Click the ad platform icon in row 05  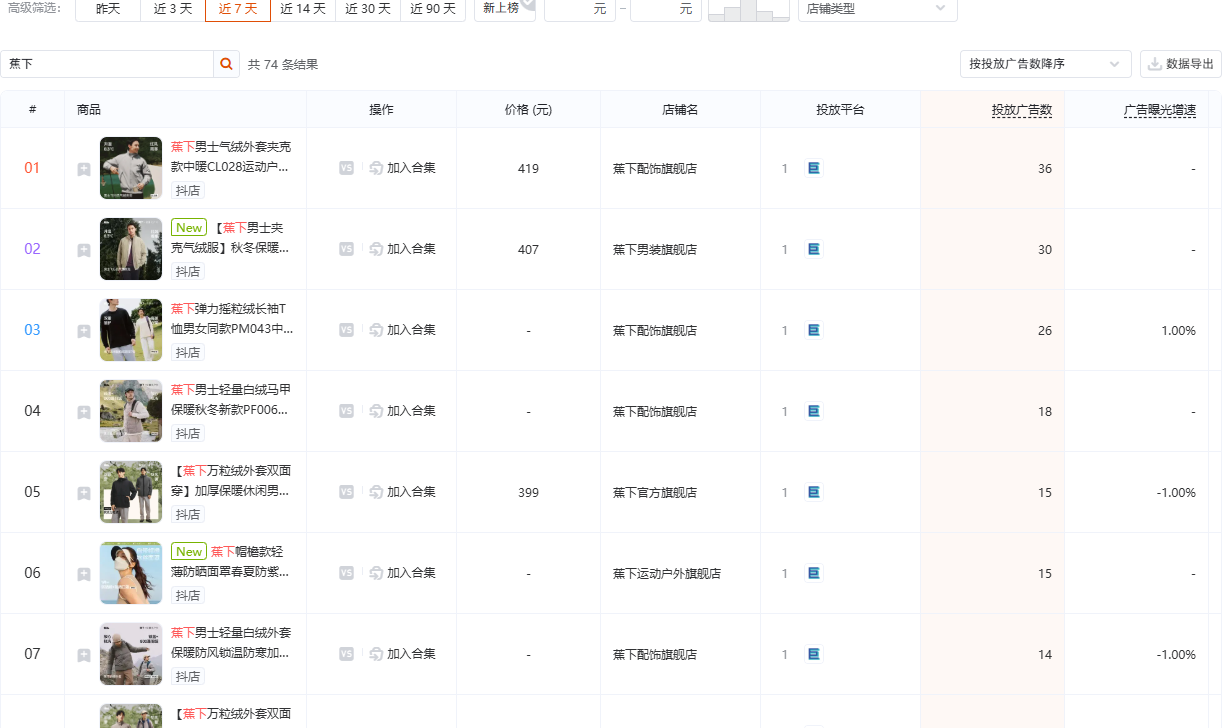(813, 492)
